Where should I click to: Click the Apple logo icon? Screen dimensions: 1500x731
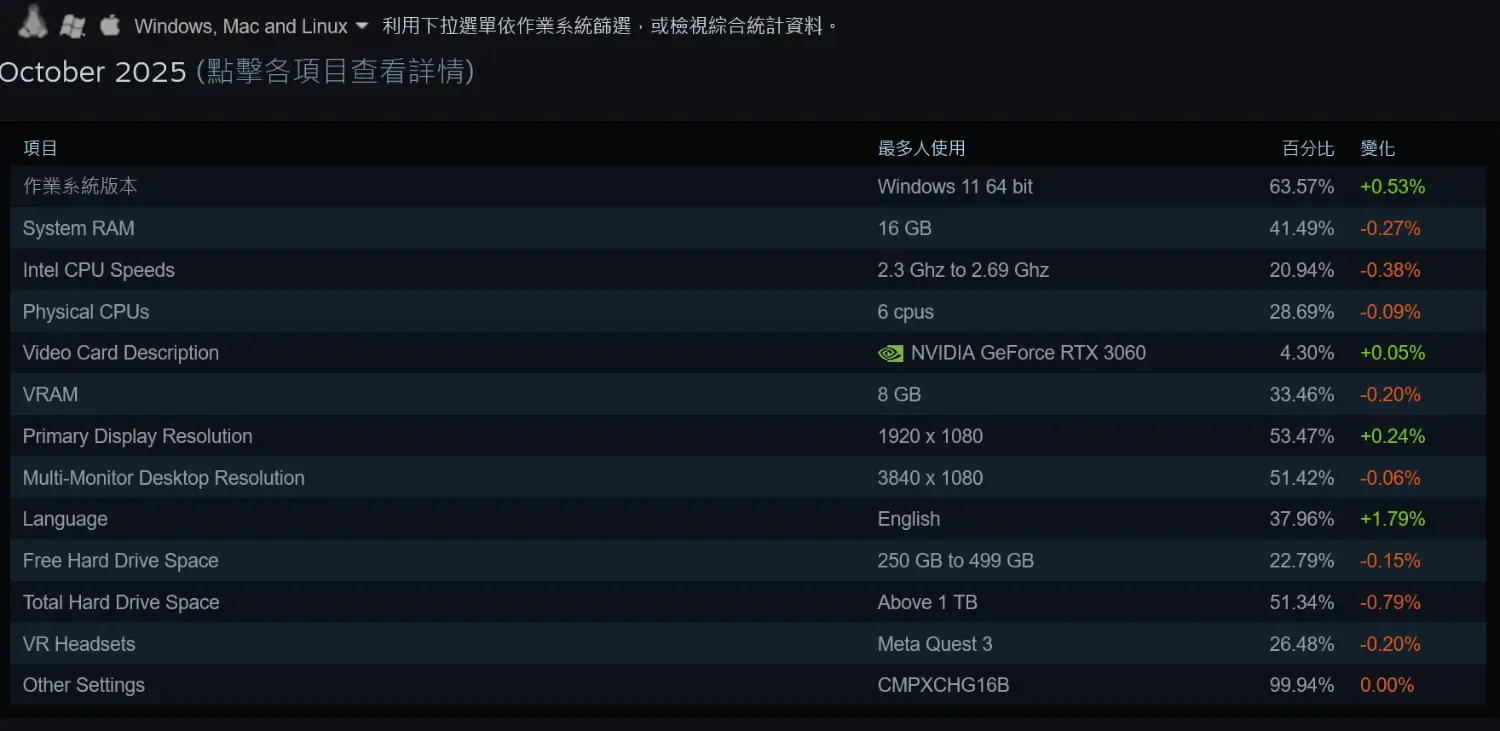(109, 25)
